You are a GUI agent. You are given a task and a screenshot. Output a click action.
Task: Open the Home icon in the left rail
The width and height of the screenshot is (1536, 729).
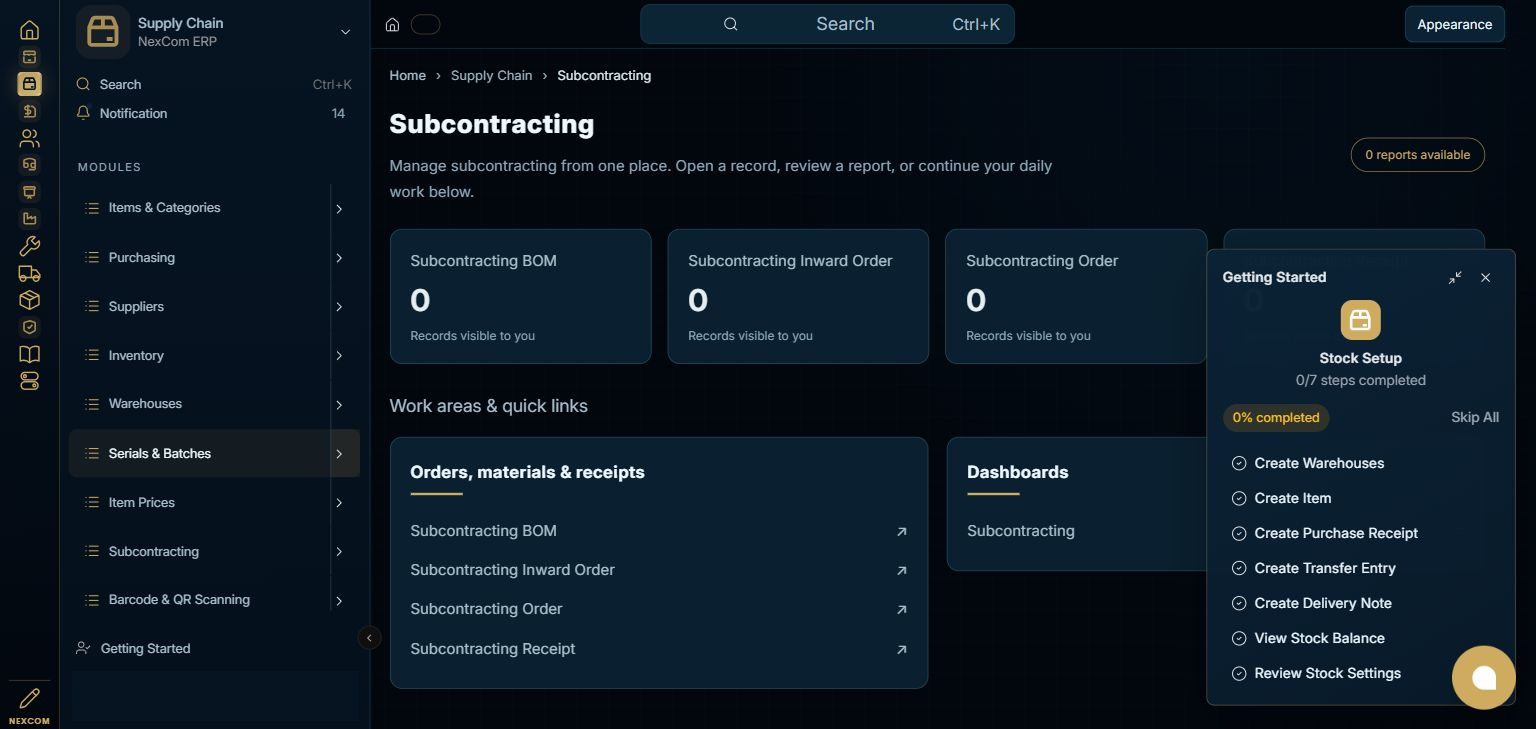pyautogui.click(x=29, y=30)
